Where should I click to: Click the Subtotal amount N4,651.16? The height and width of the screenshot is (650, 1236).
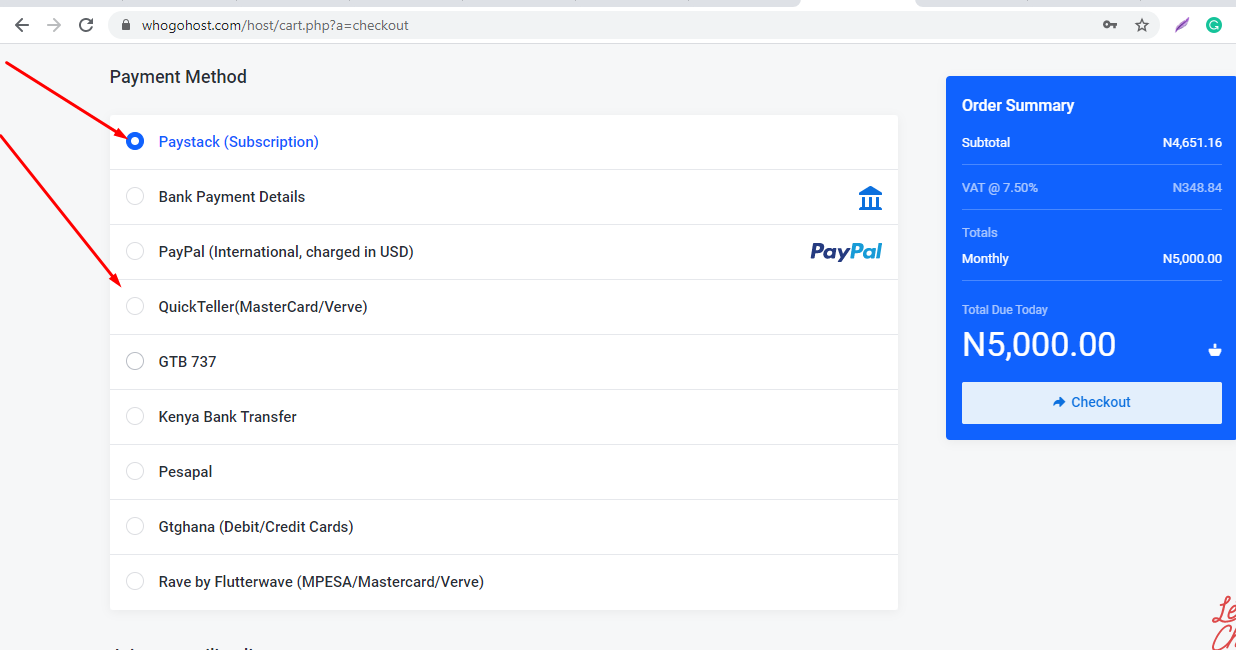click(x=1192, y=143)
